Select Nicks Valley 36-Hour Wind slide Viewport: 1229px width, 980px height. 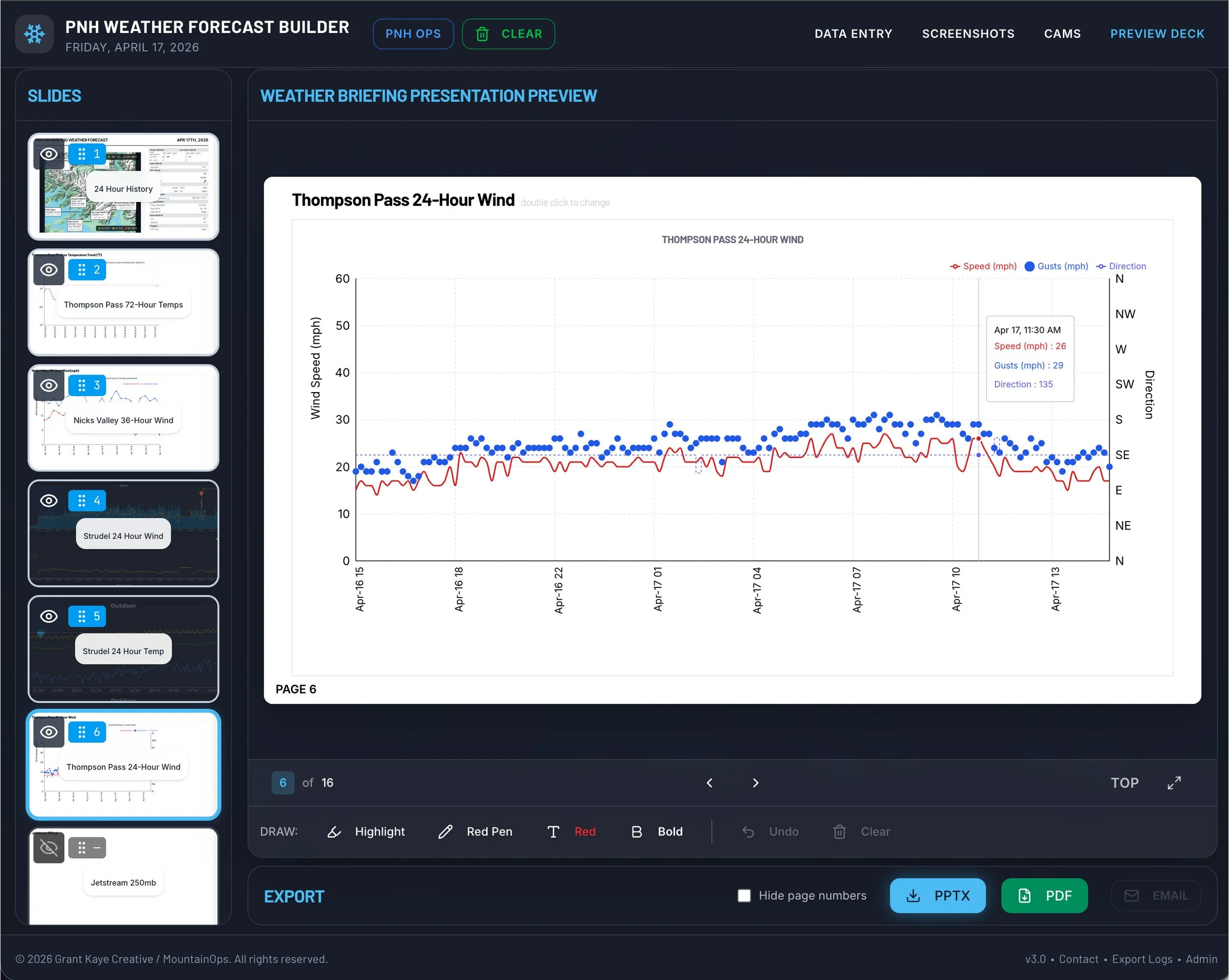(123, 418)
